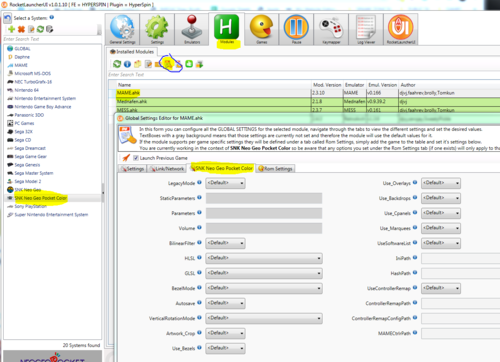This screenshot has width=500, height=362.
Task: Click the UseSoftwareList help icon
Action: (x=415, y=242)
